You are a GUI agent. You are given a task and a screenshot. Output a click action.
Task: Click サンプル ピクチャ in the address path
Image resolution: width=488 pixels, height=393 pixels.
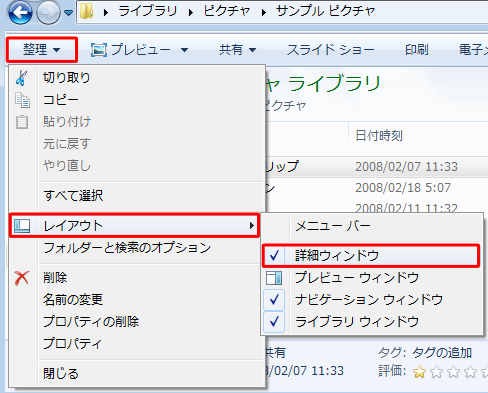coord(325,12)
